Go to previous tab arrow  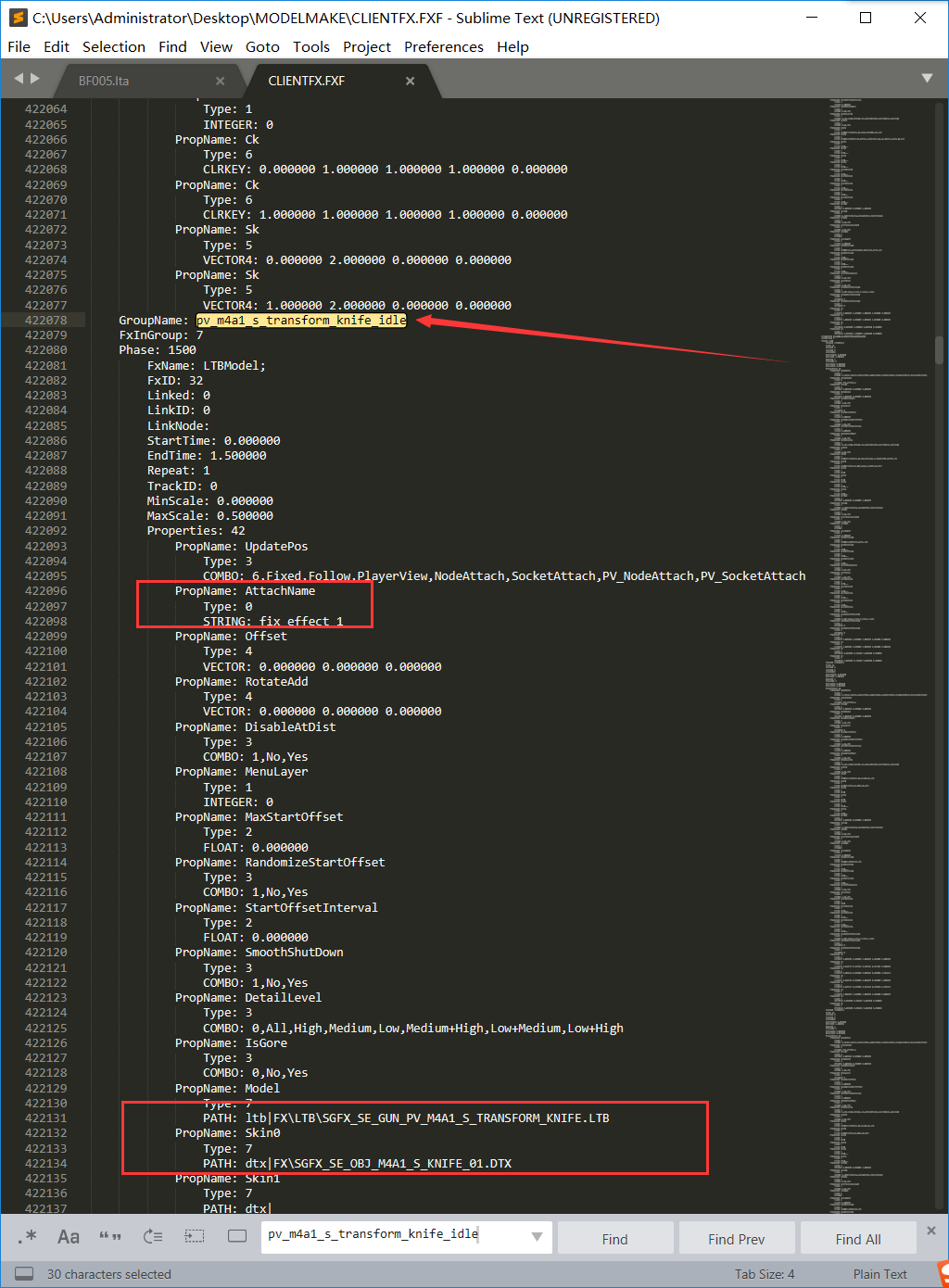tap(19, 79)
